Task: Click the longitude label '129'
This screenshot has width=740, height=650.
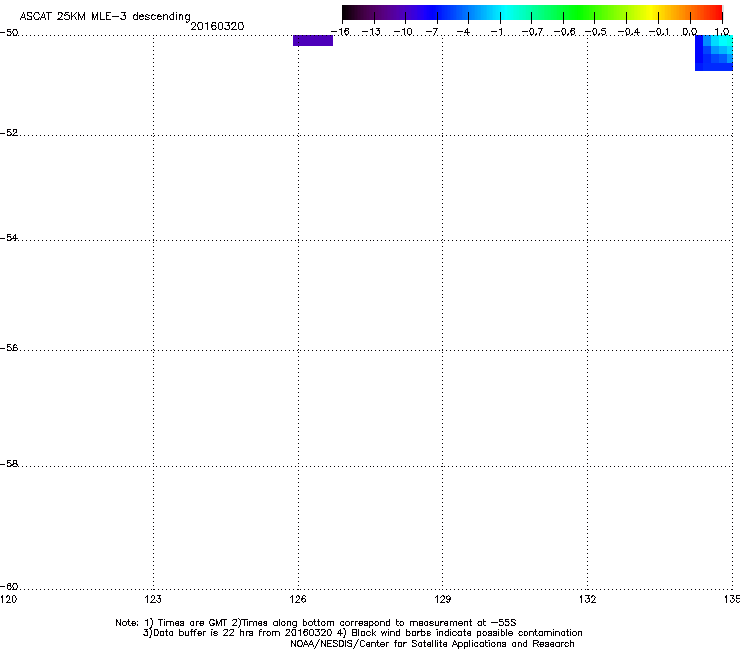Action: coord(442,599)
